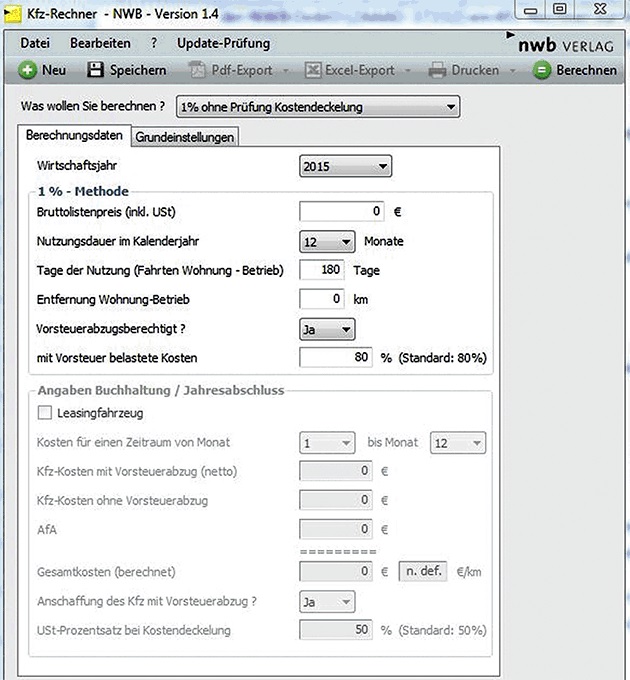This screenshot has height=680, width=630.
Task: Click the Bruttolistenpreis input field
Action: point(343,212)
